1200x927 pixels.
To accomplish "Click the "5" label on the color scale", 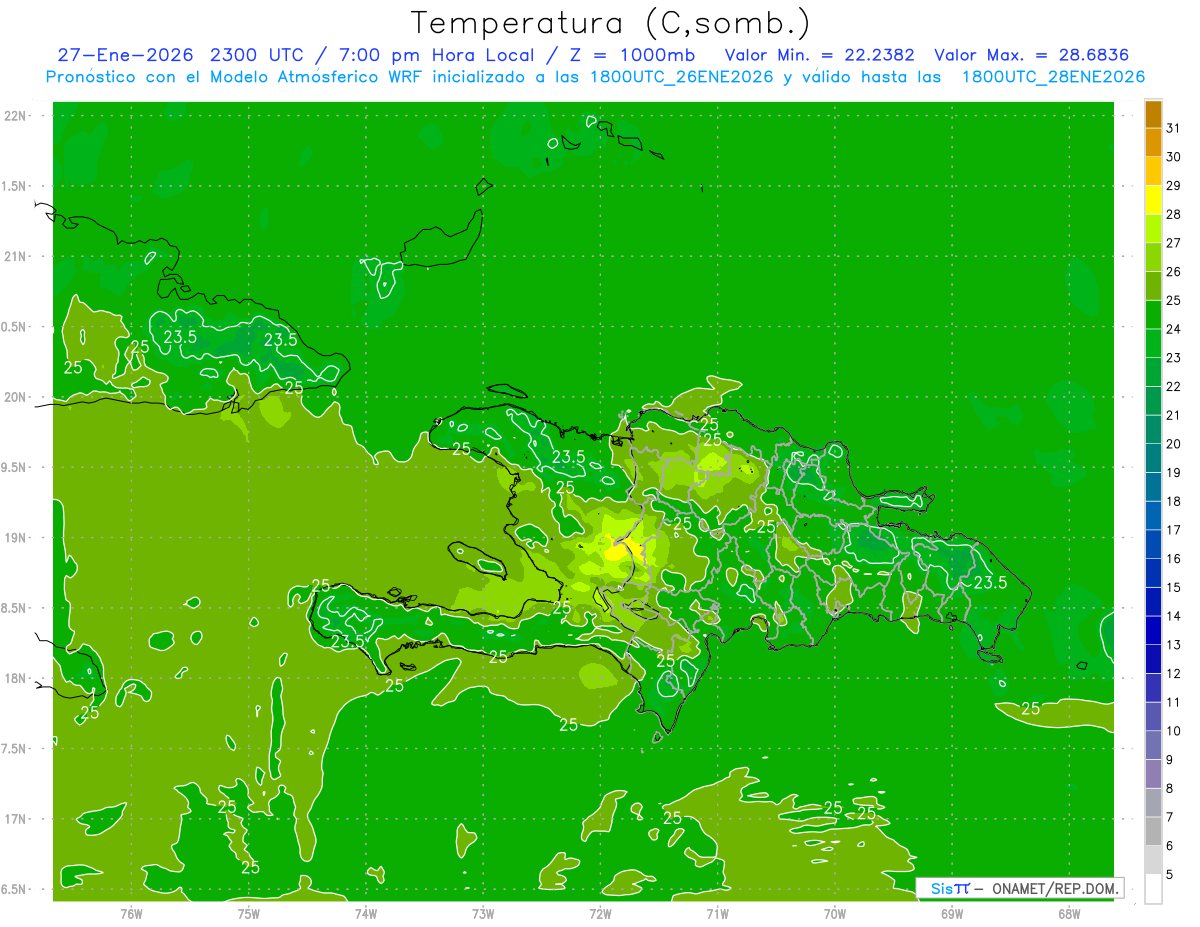I will (x=1170, y=875).
